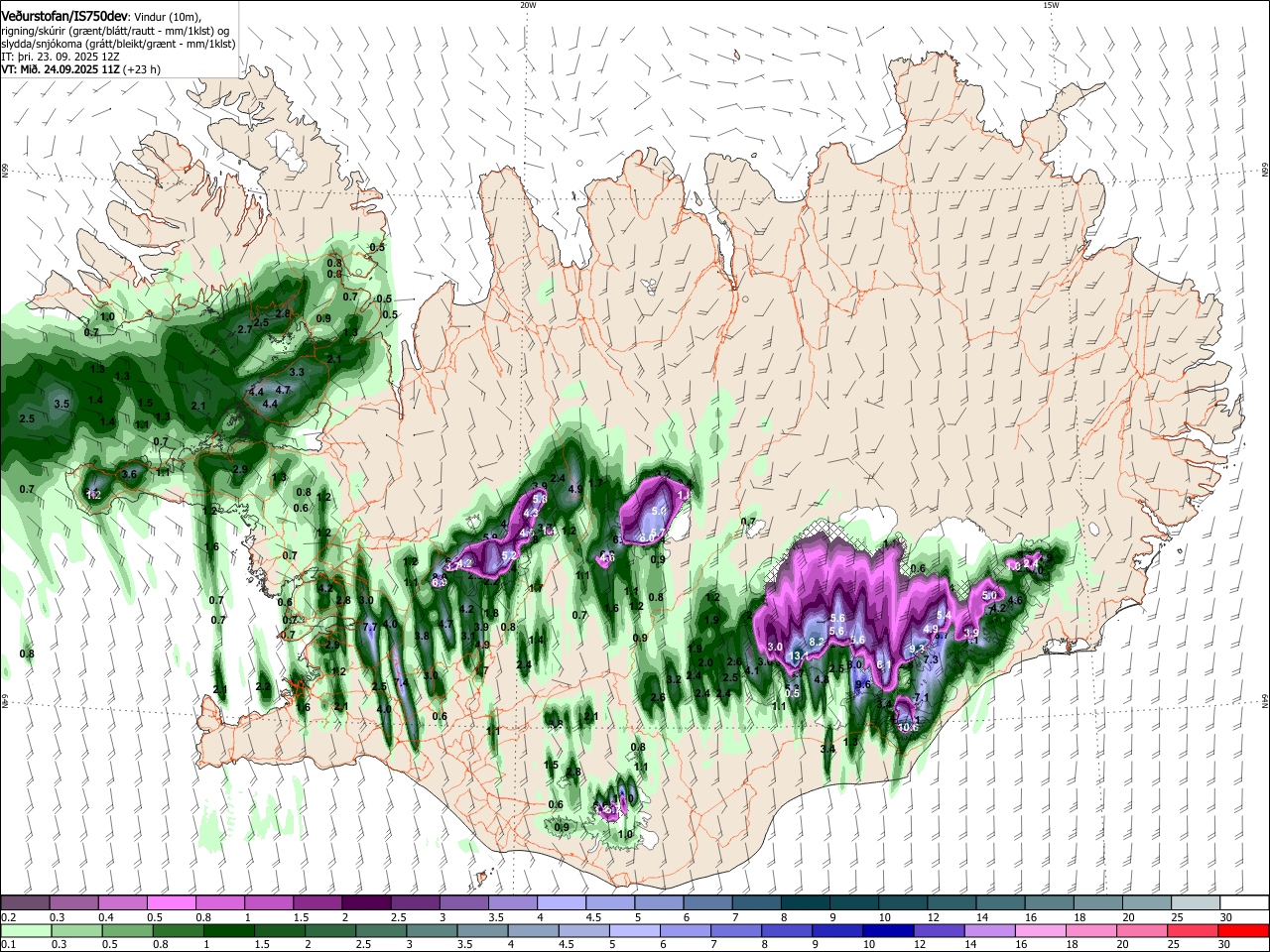This screenshot has width=1270, height=952.
Task: Click the 7.3 precipitation value
Action: (x=931, y=659)
